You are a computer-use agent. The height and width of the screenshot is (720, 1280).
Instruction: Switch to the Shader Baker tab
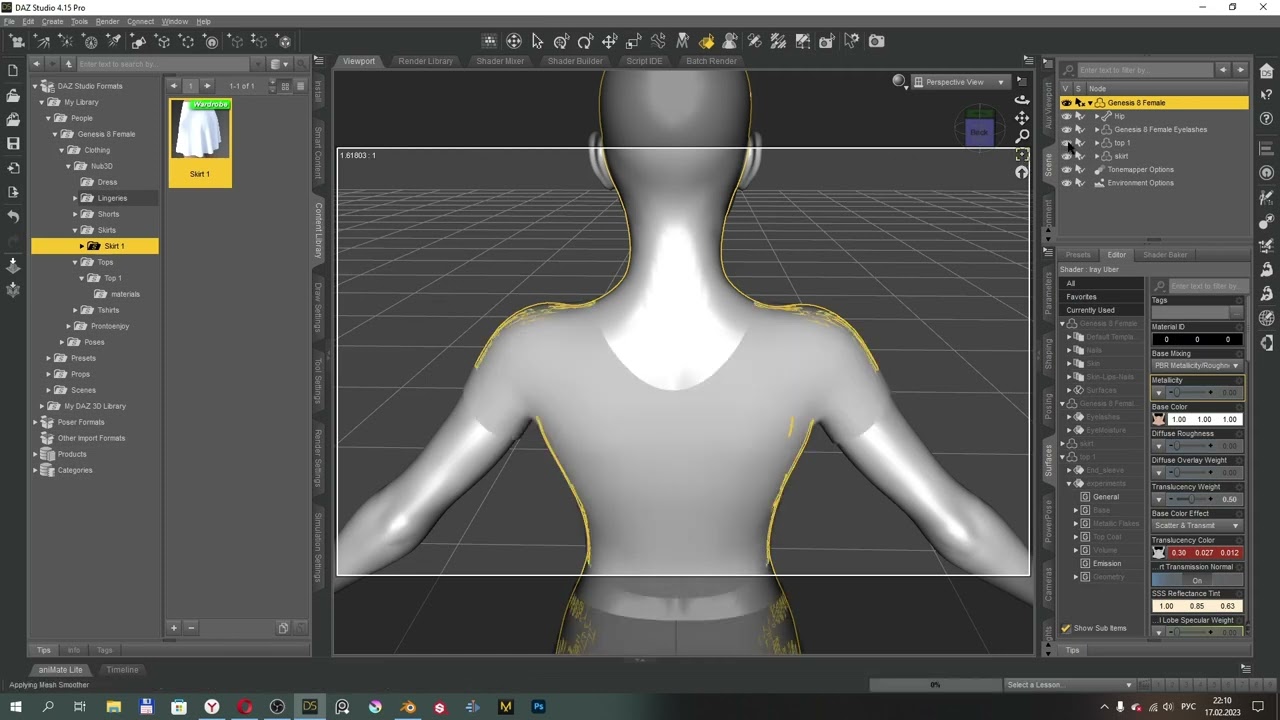tap(1165, 255)
